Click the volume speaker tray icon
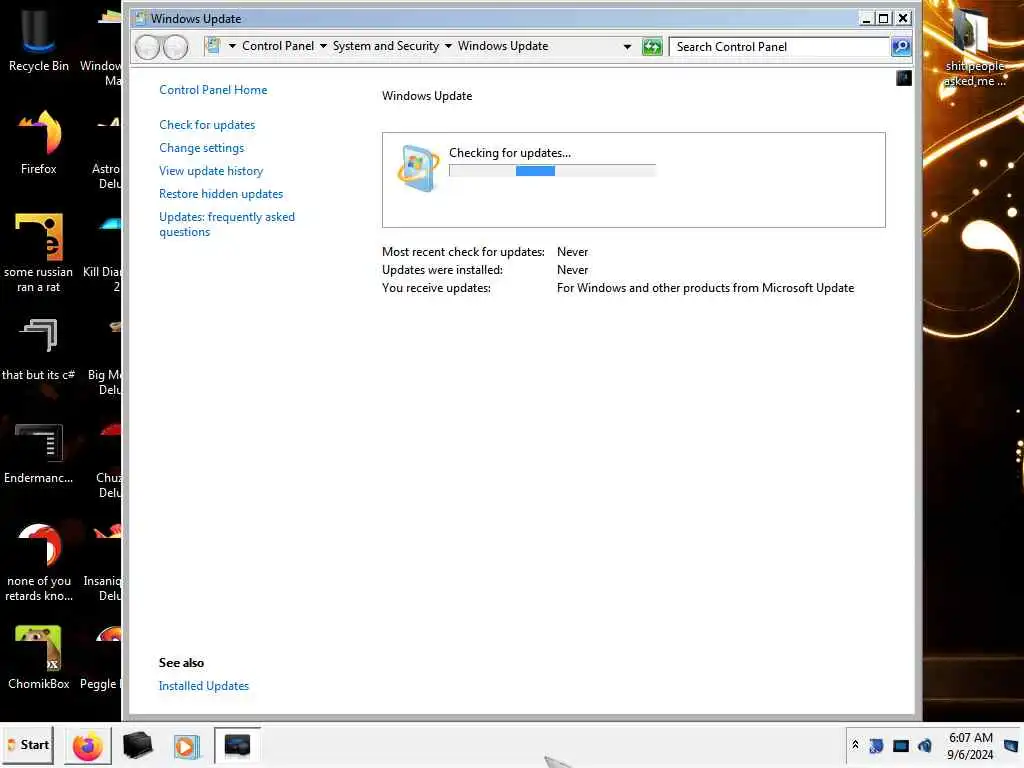This screenshot has height=768, width=1024. click(925, 746)
